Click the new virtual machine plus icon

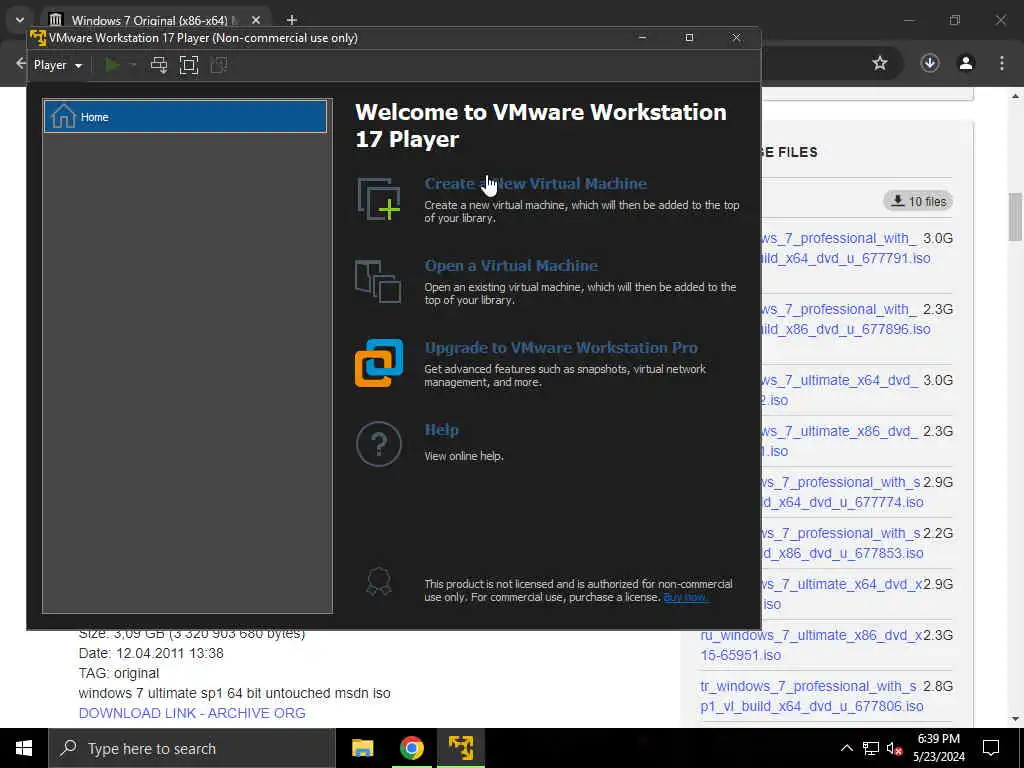(x=379, y=199)
